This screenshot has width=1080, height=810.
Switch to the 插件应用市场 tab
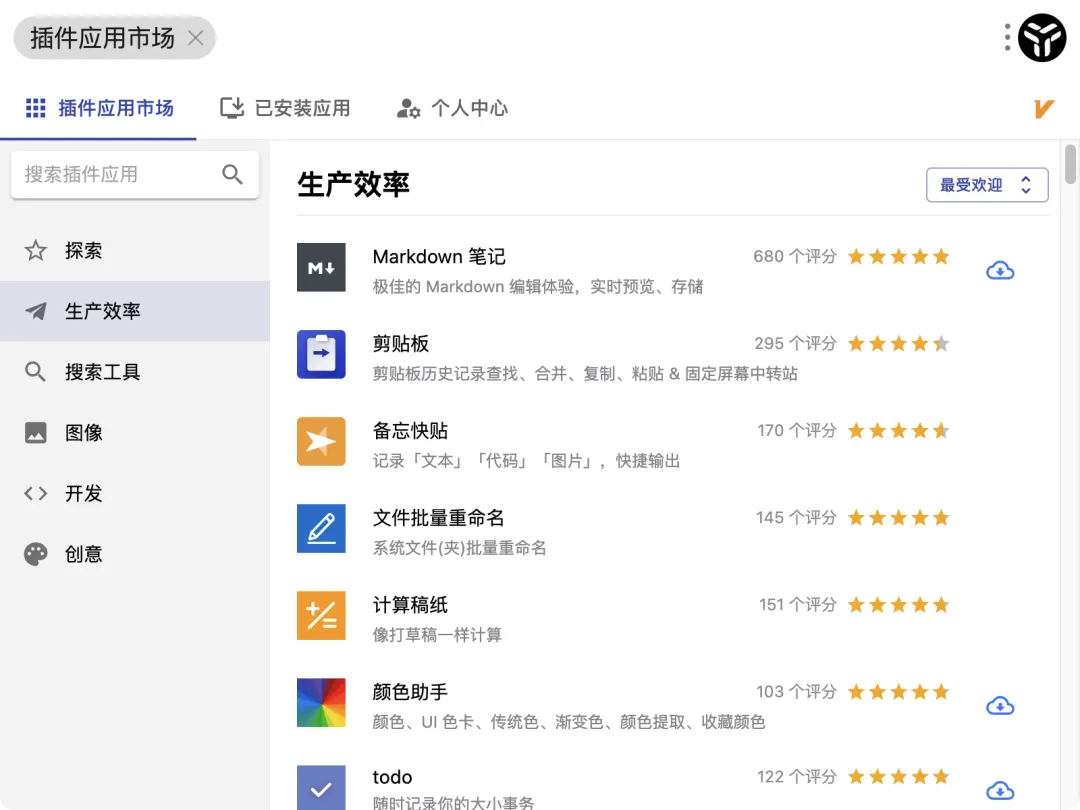[98, 108]
